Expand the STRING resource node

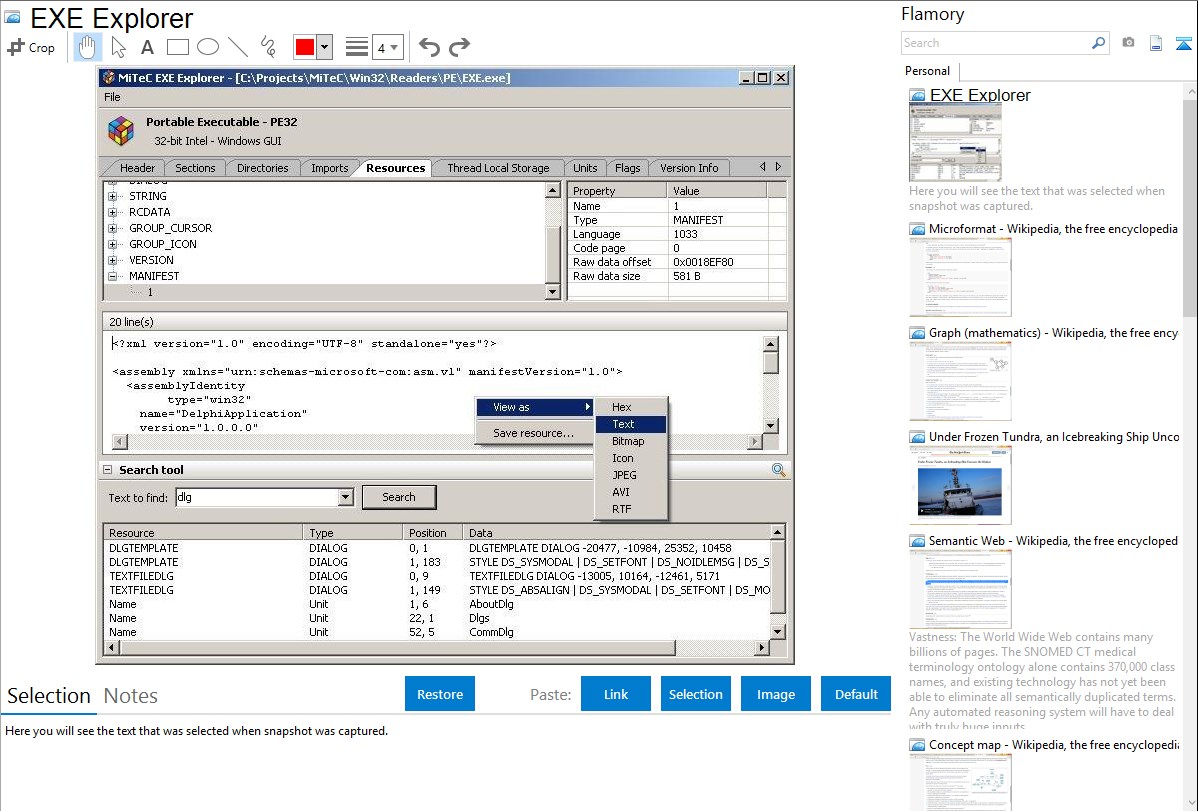112,196
